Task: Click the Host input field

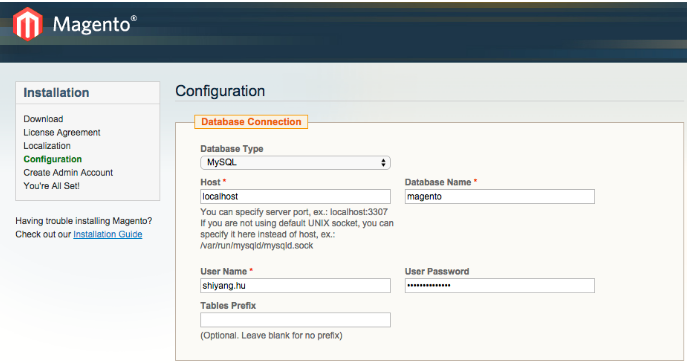Action: (295, 197)
